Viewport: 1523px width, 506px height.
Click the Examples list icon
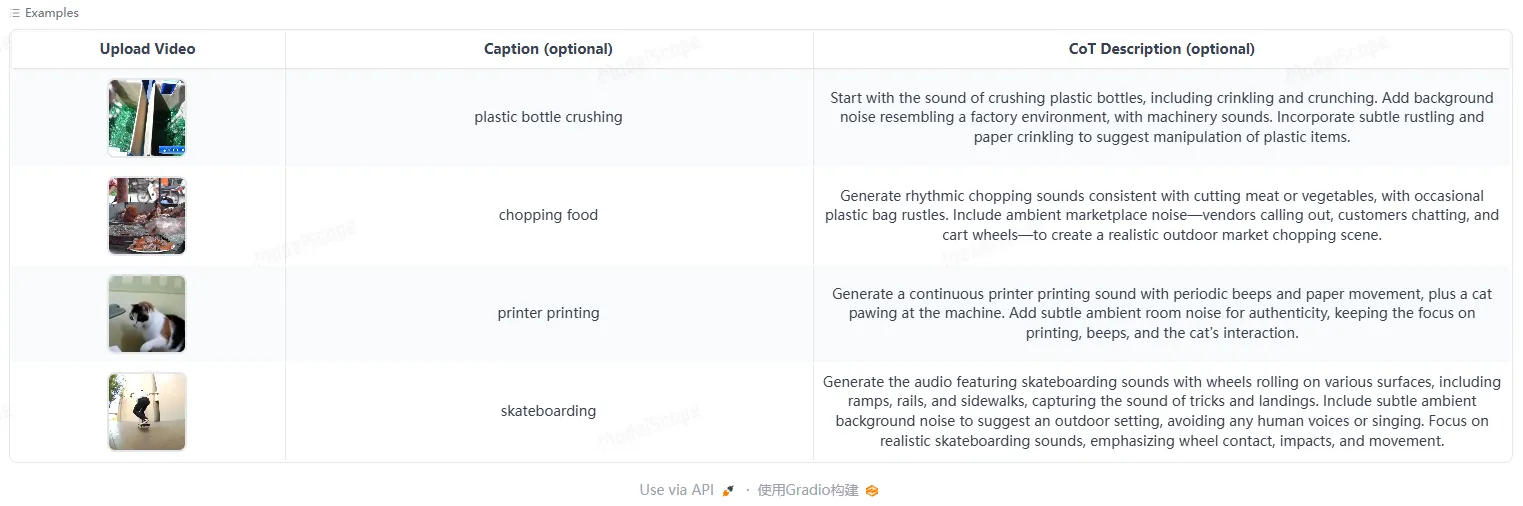click(15, 13)
